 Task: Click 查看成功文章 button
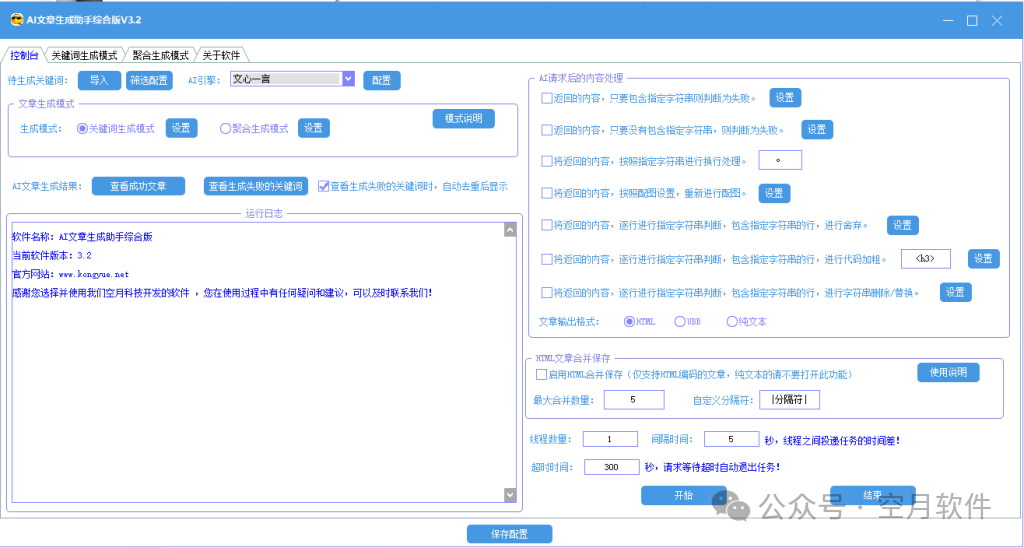(138, 186)
